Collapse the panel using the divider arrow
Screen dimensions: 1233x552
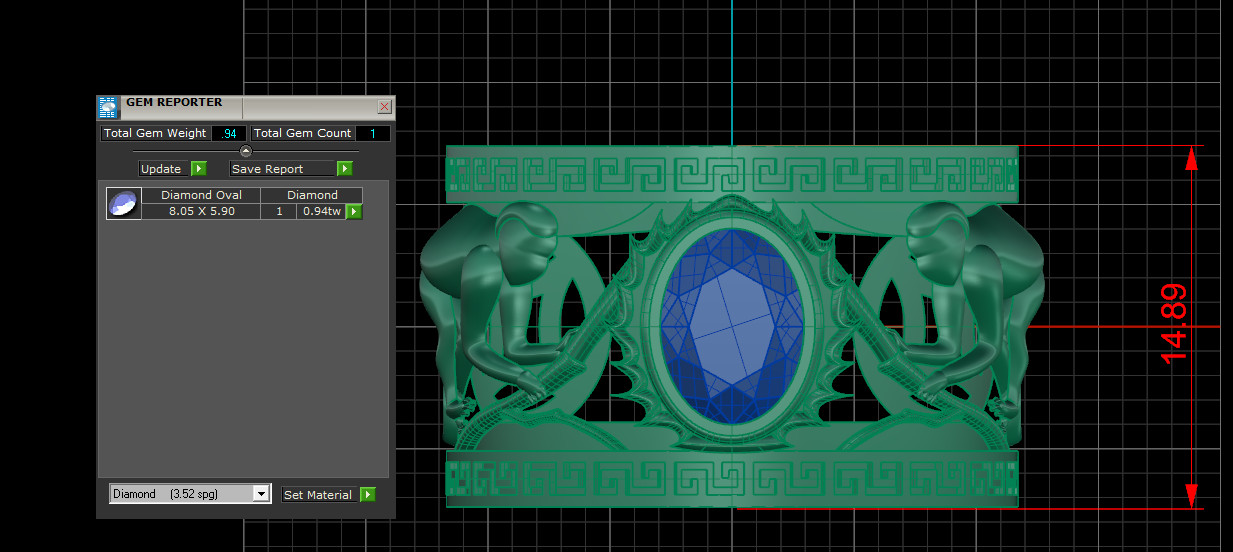coord(246,151)
